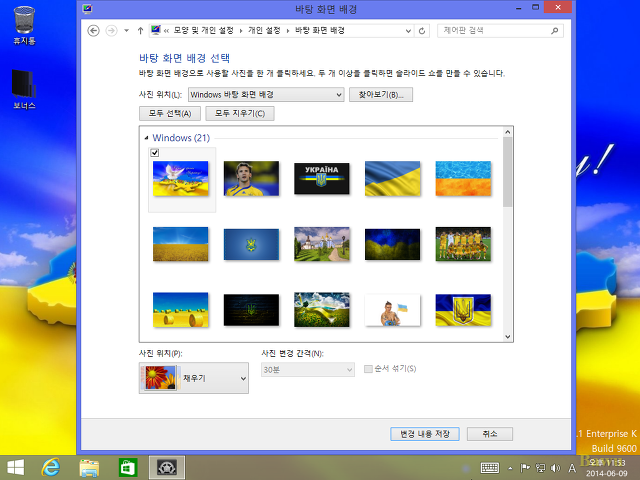This screenshot has width=640, height=480.
Task: Toggle 순서 섞기(S) shuffle checkbox
Action: tap(368, 369)
